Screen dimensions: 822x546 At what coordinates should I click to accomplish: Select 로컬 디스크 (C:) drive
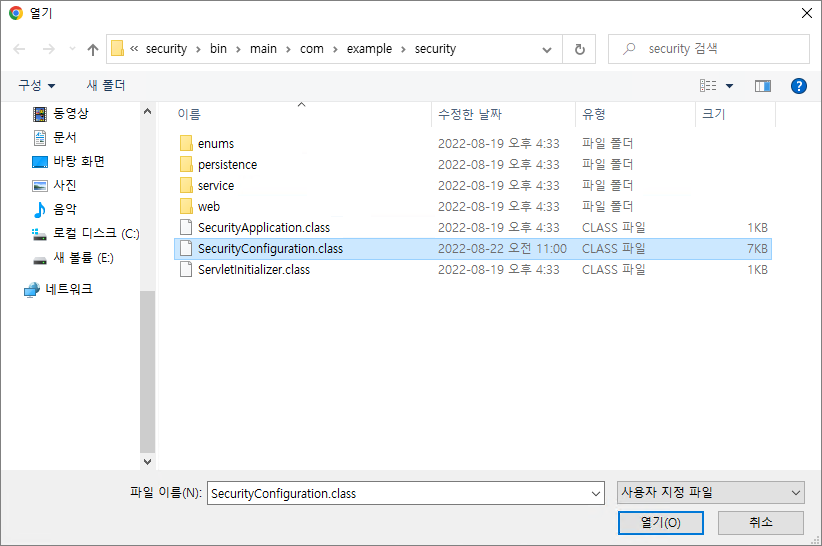click(96, 233)
